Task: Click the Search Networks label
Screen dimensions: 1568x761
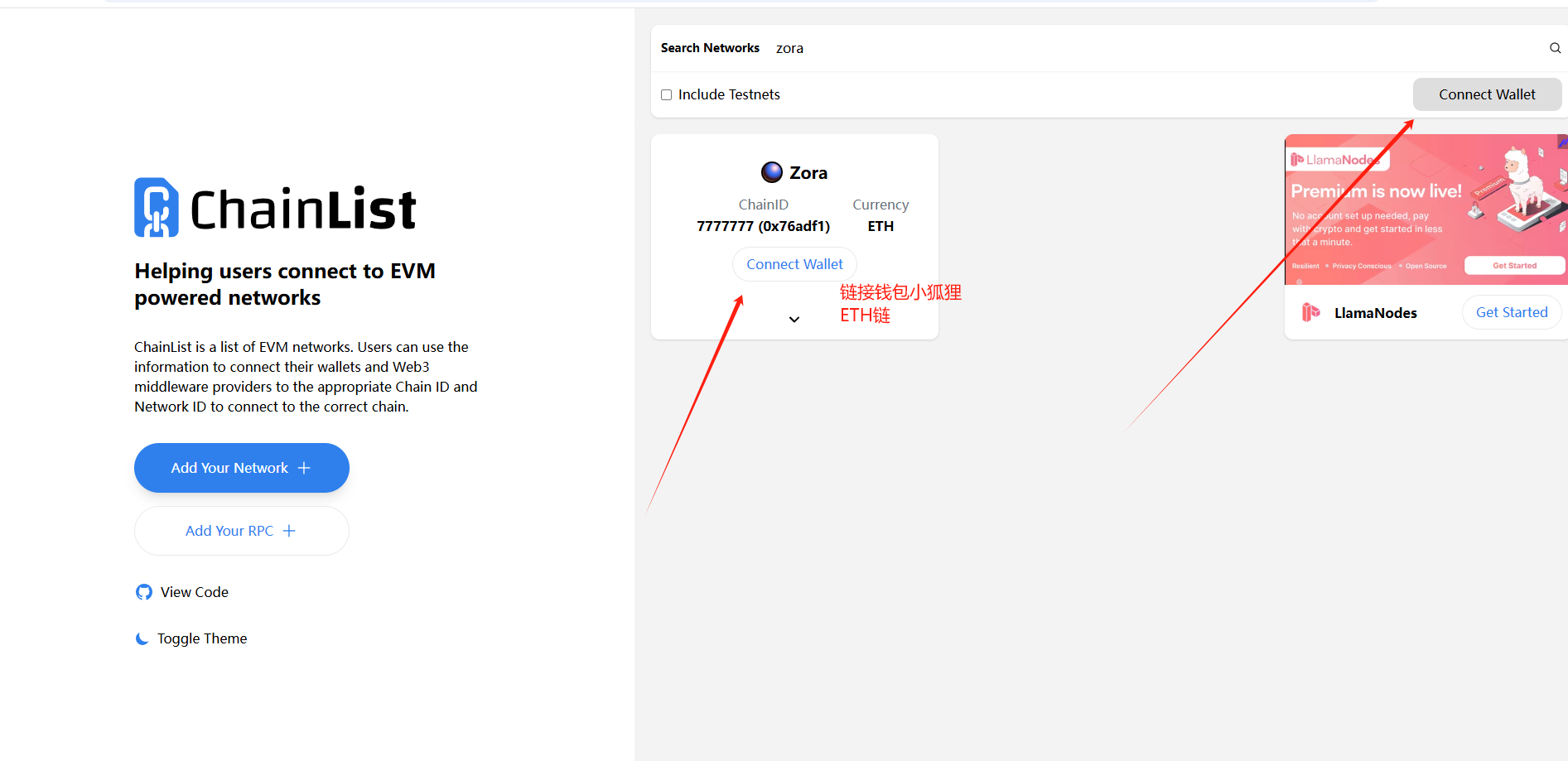Action: point(710,48)
